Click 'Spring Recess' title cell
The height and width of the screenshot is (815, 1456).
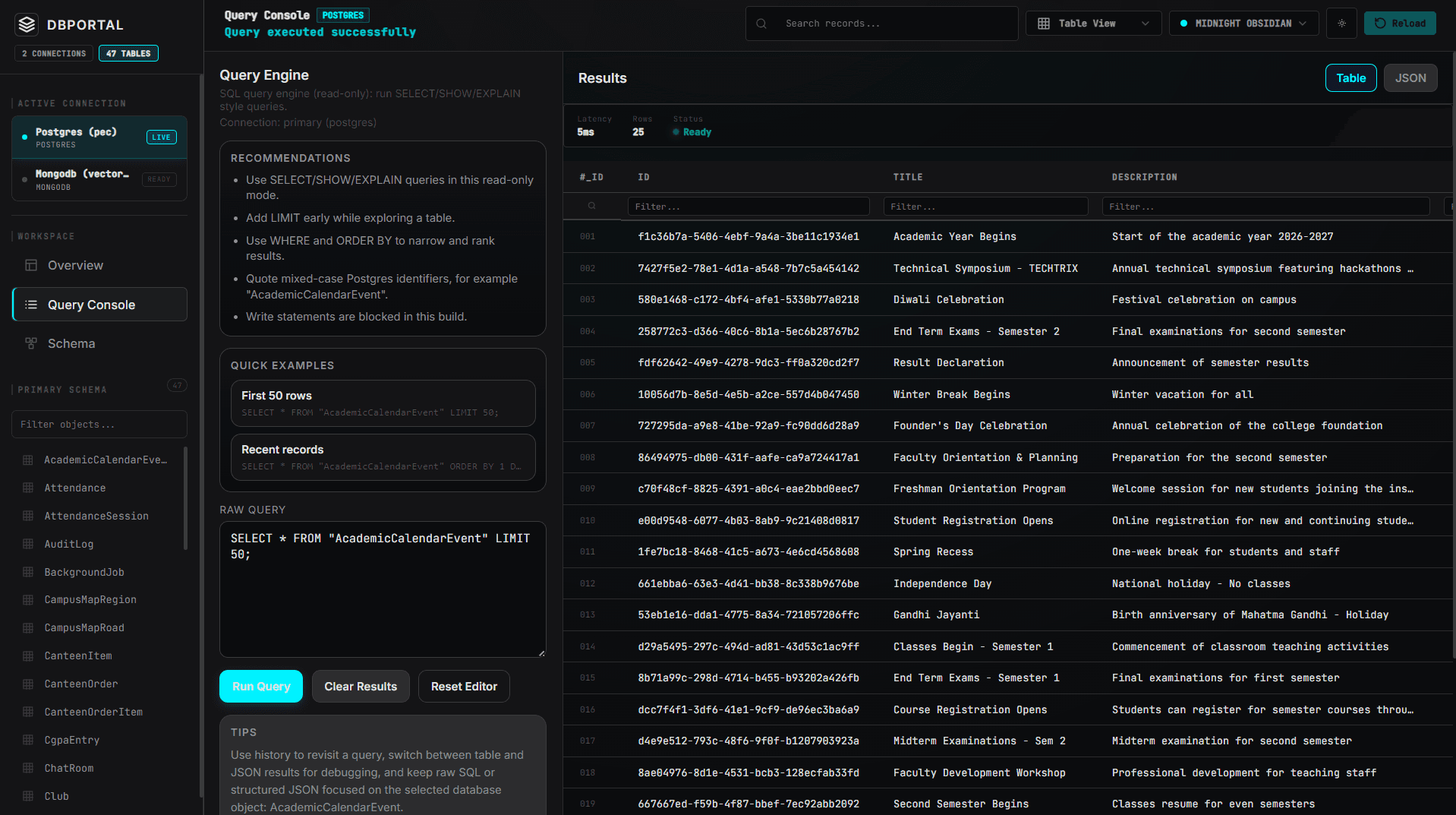coord(933,551)
